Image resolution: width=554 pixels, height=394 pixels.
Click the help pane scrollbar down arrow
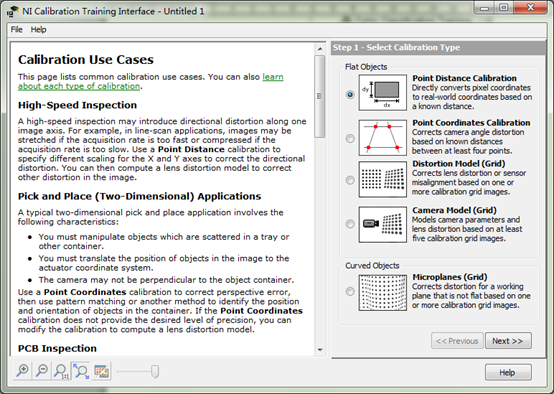pyautogui.click(x=320, y=350)
